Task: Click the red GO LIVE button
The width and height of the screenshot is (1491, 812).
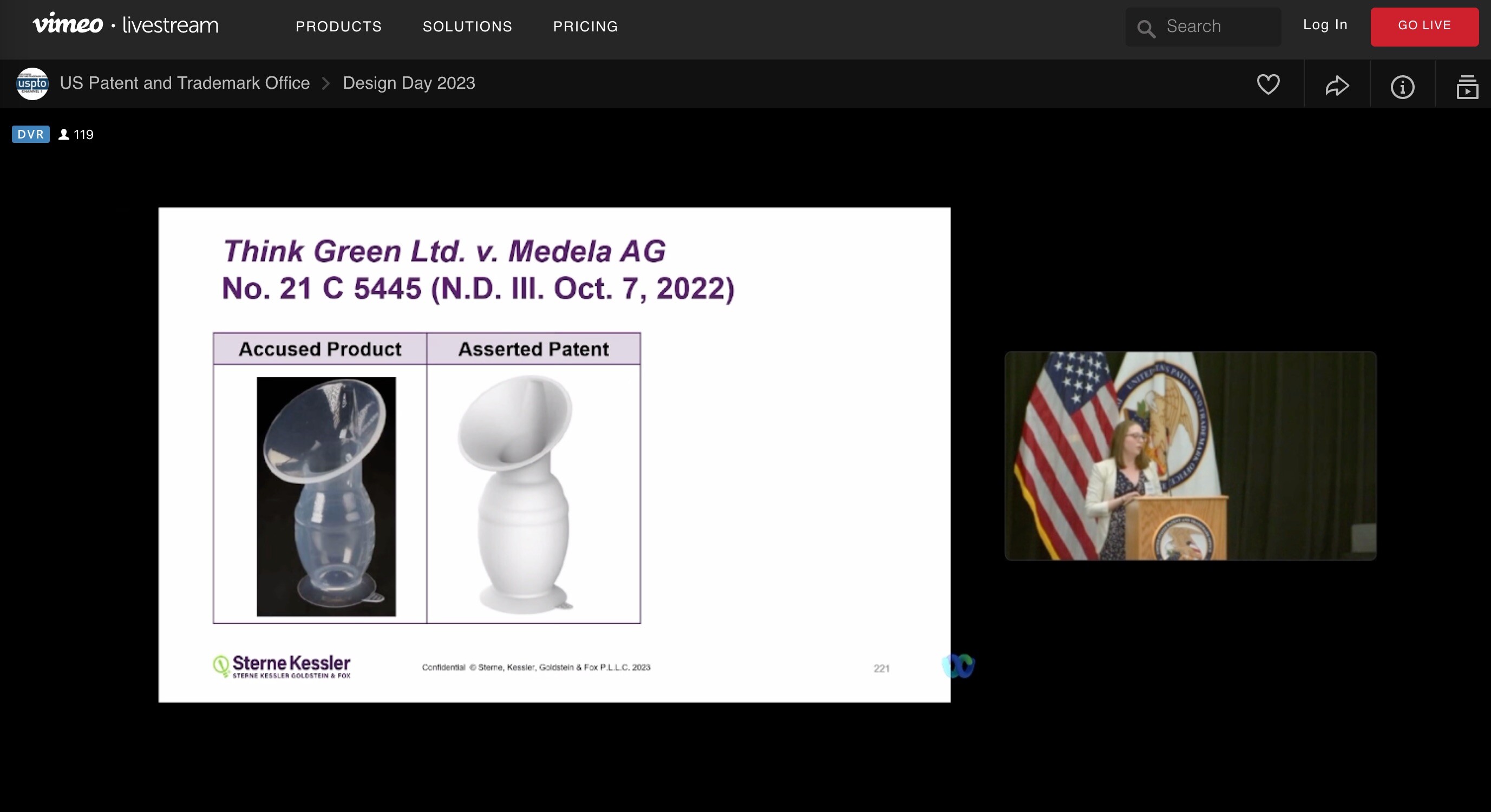Action: coord(1424,27)
